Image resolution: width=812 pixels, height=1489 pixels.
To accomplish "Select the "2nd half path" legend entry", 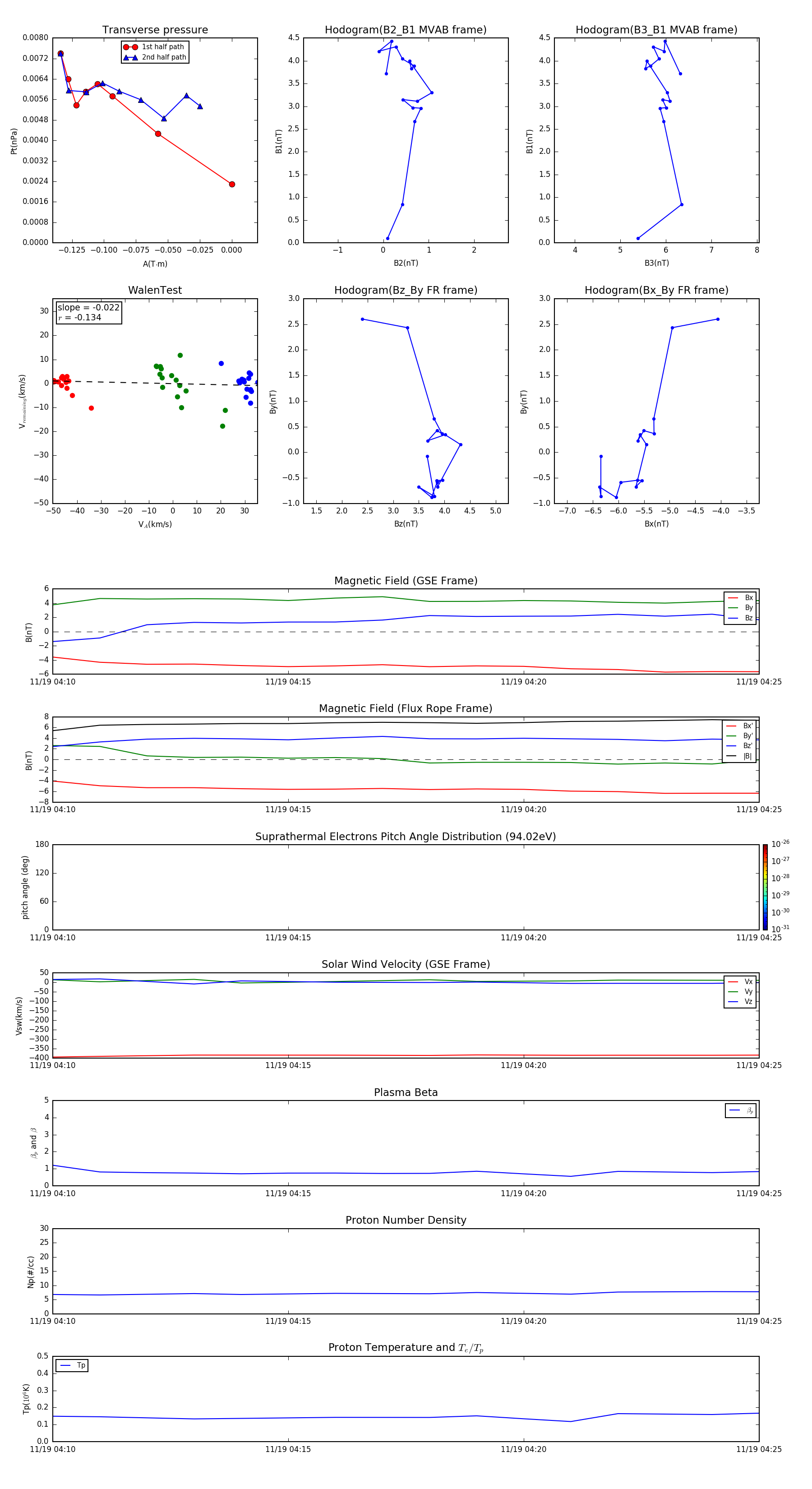I will tap(154, 57).
